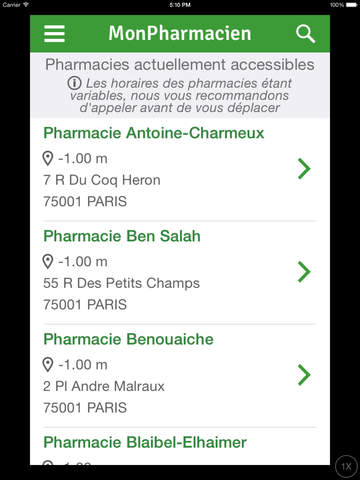
Task: Click location pin for Pharmacie Antoine-Charmeux
Action: pos(48,158)
